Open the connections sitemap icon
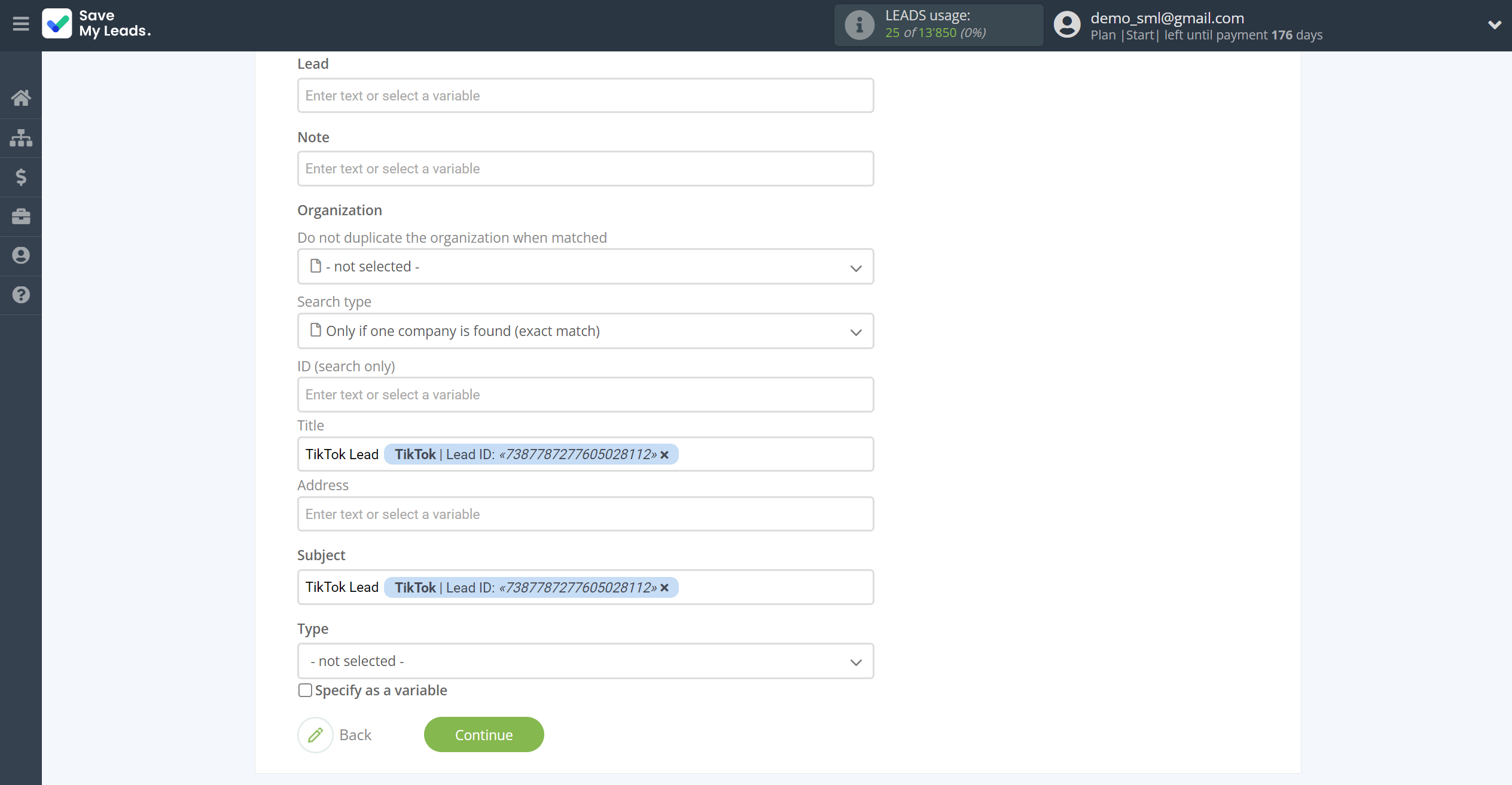Screen dimensions: 1512x785 click(x=21, y=138)
